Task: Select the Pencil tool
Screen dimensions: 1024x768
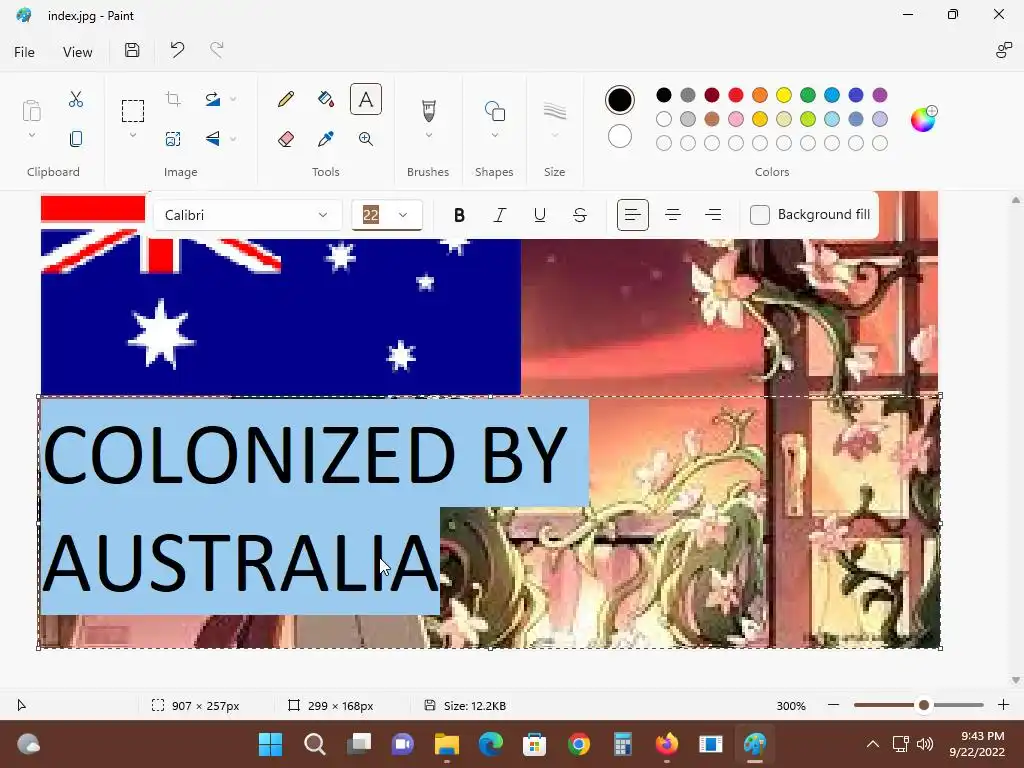Action: (285, 99)
